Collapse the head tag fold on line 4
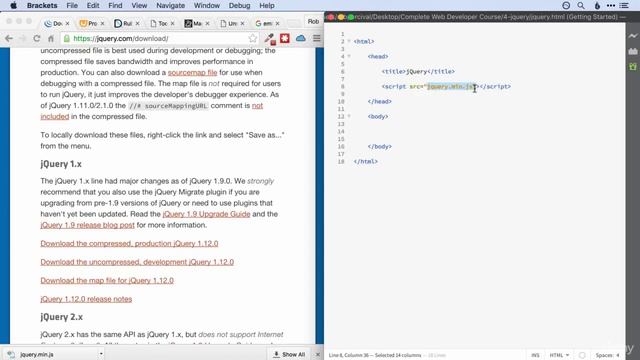The width and height of the screenshot is (640, 360). pos(349,56)
